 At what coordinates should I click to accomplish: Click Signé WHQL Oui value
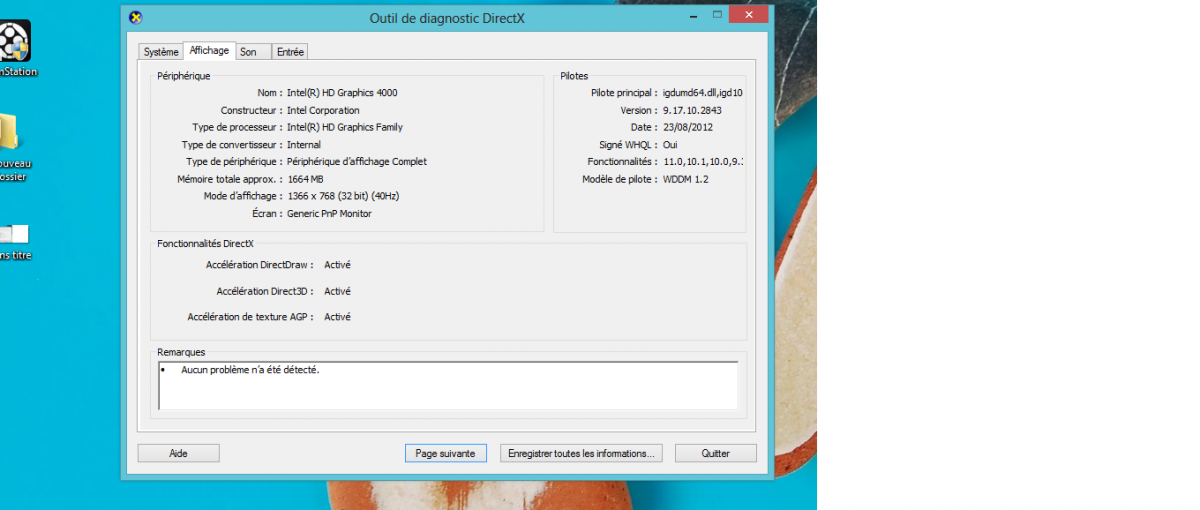point(670,145)
